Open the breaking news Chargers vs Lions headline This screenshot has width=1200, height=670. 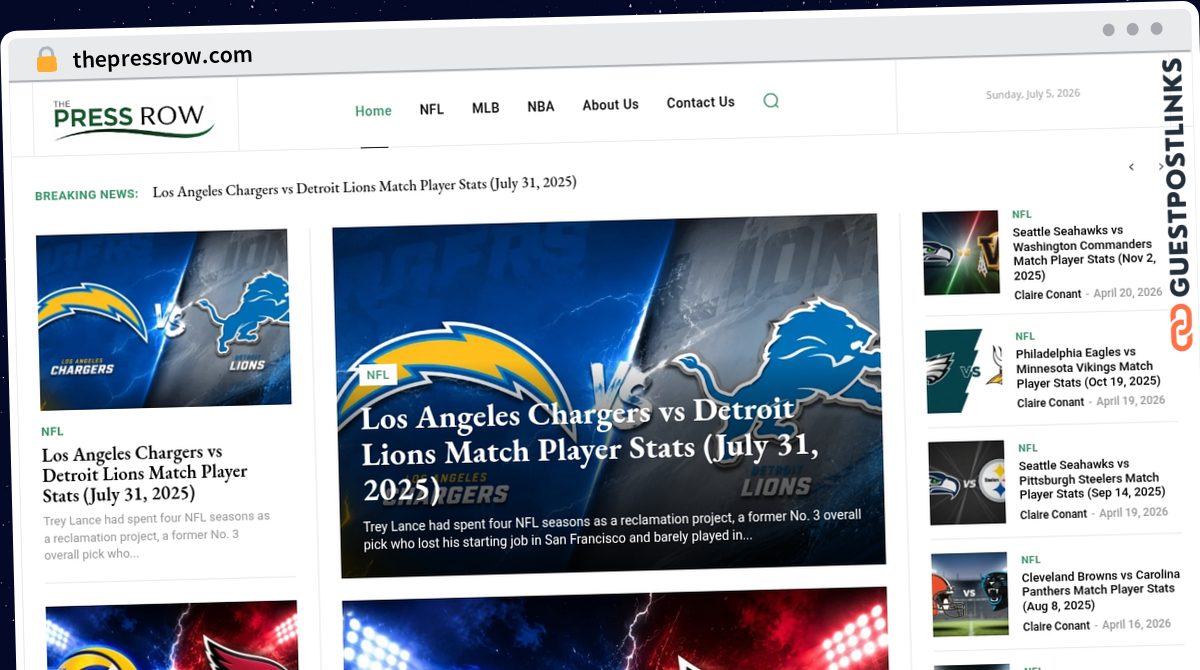pyautogui.click(x=364, y=186)
